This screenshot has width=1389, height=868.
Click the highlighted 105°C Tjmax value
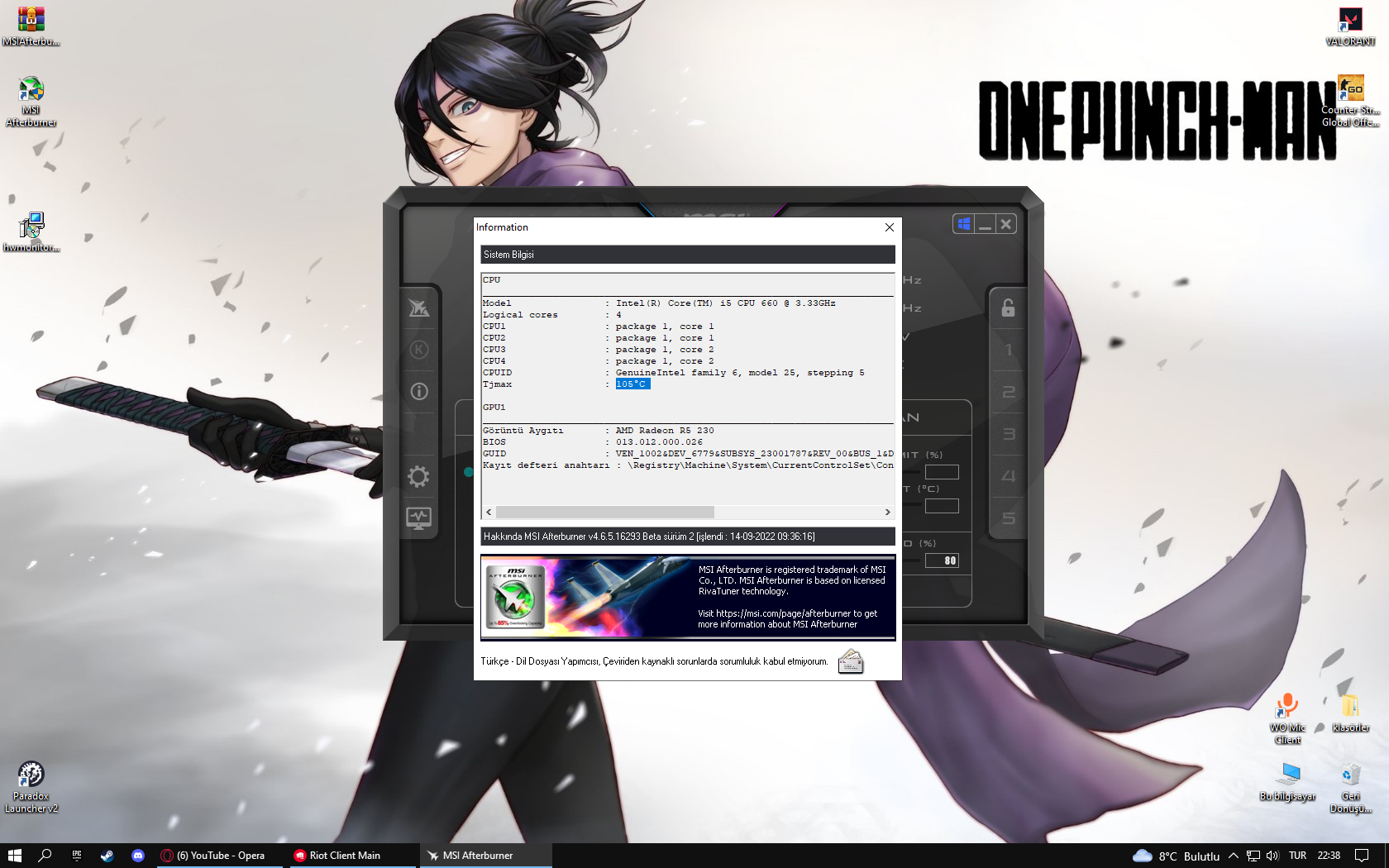point(632,384)
